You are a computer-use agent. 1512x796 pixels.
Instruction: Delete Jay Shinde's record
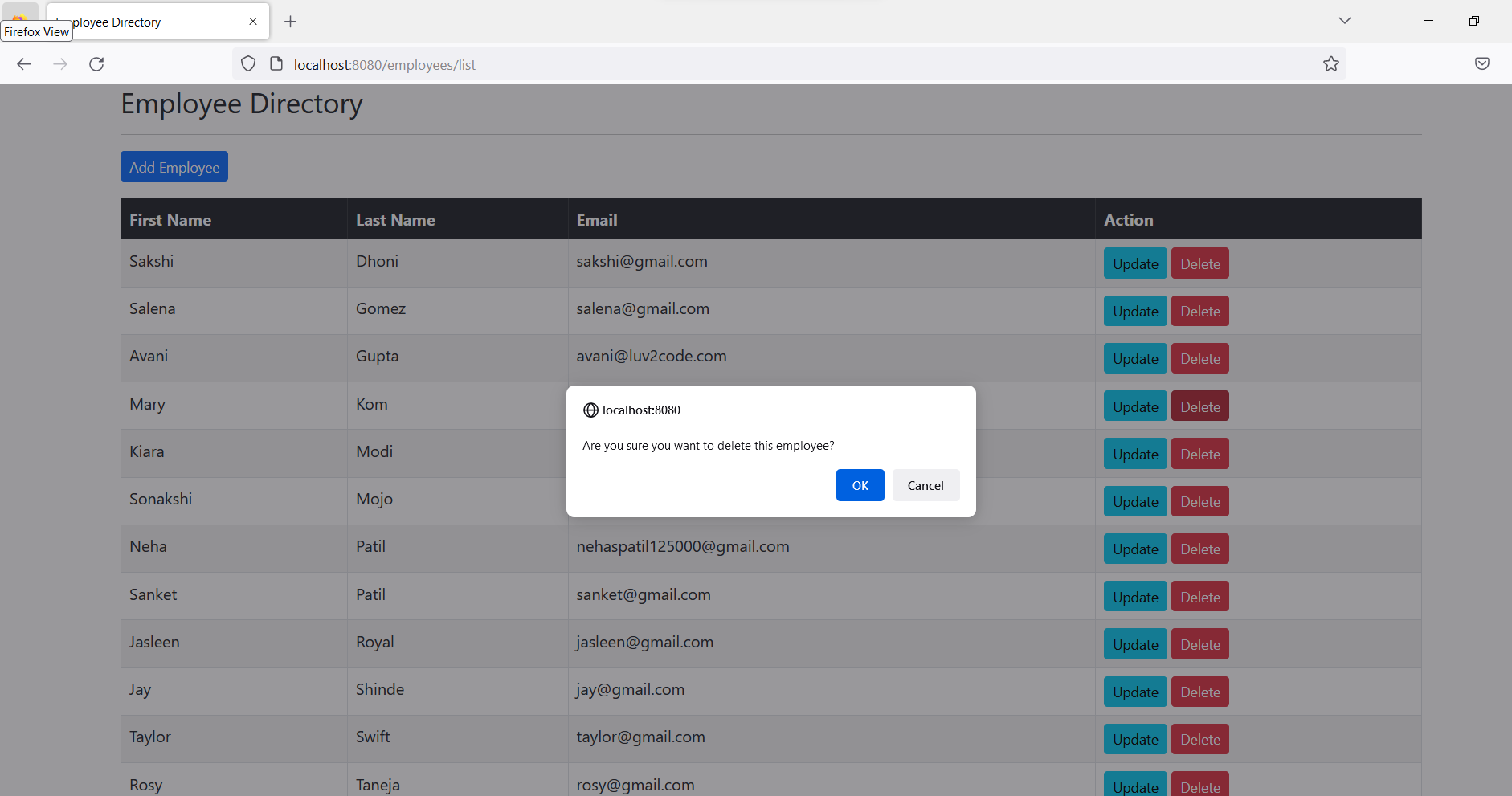[1199, 691]
